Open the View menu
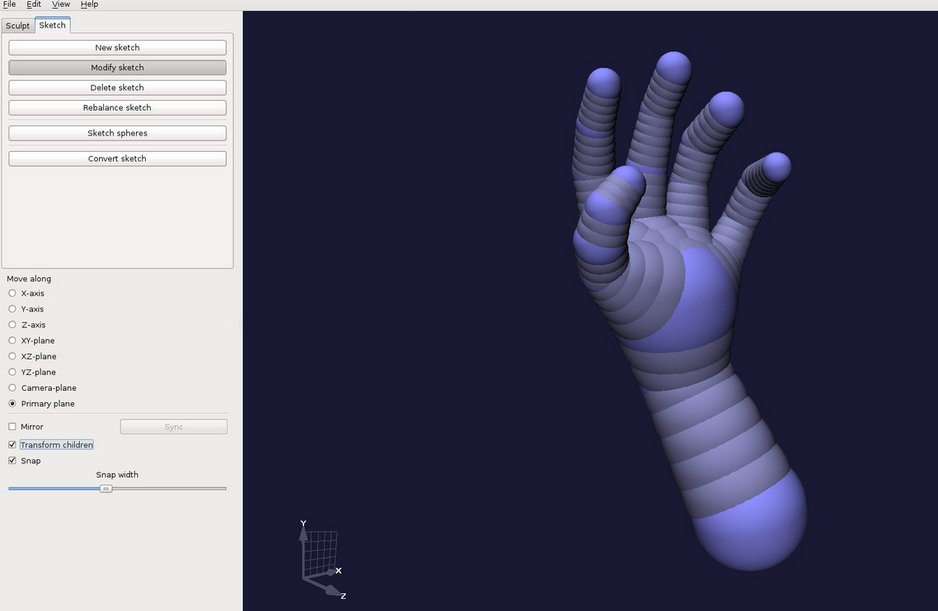Viewport: 938px width, 611px height. 60,4
